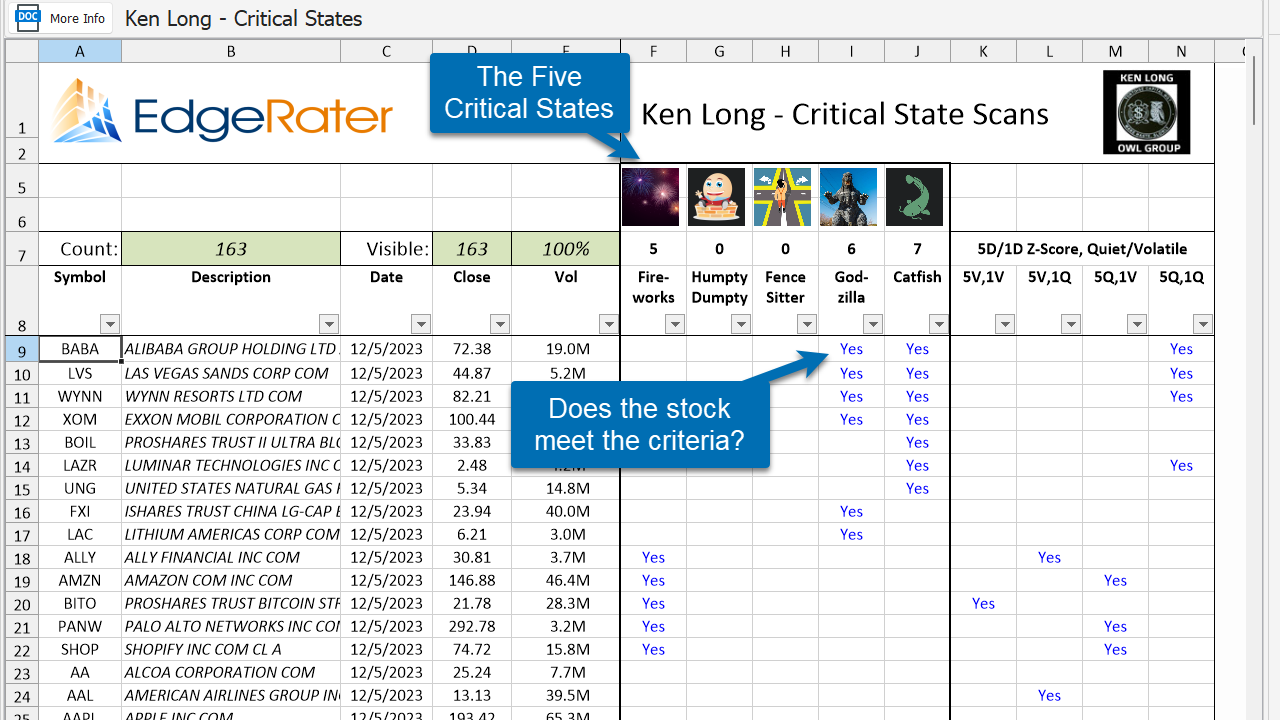Open the Catfish column filter dropdown
The width and height of the screenshot is (1280, 720).
coord(939,324)
